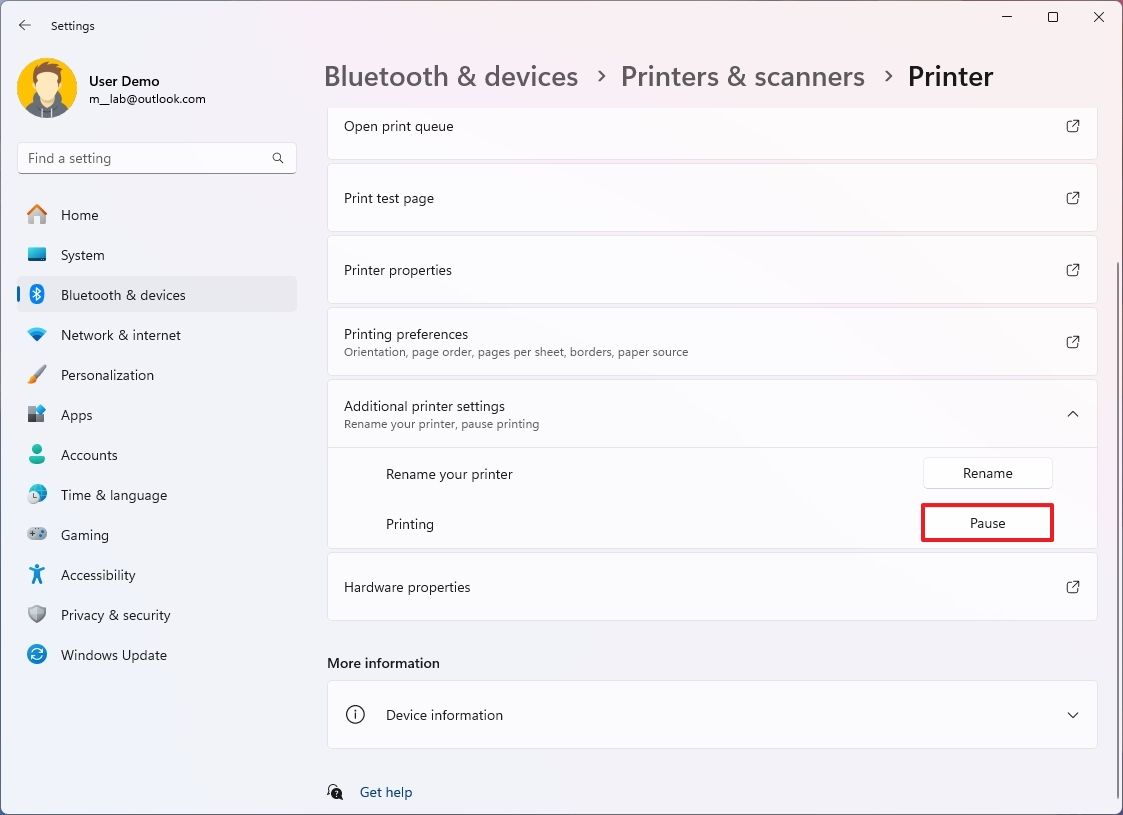
Task: Select Gaming in the sidebar
Action: [x=84, y=535]
